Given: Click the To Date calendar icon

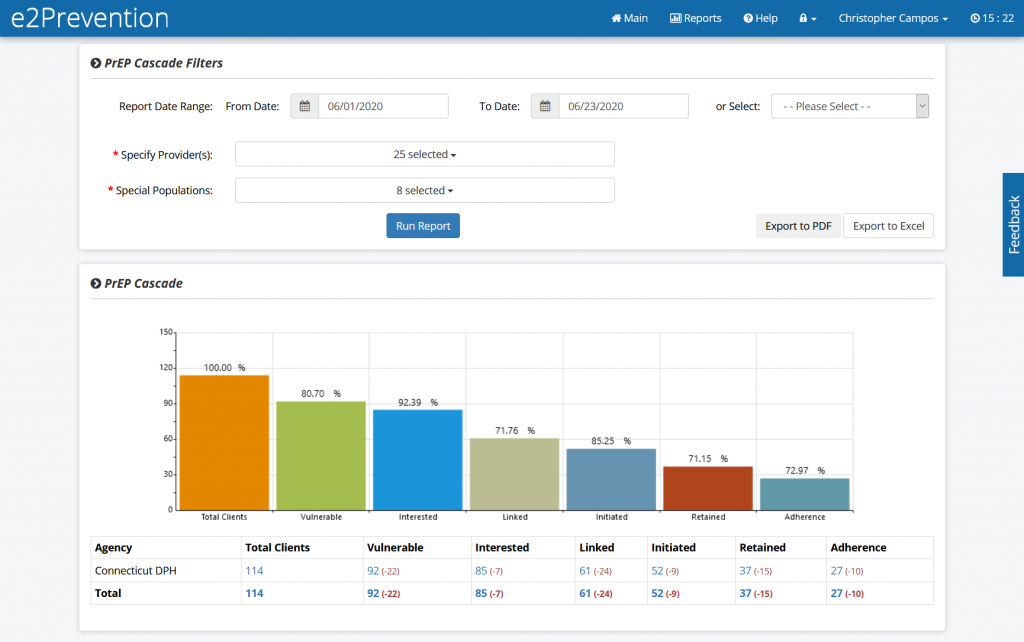Looking at the screenshot, I should (545, 107).
